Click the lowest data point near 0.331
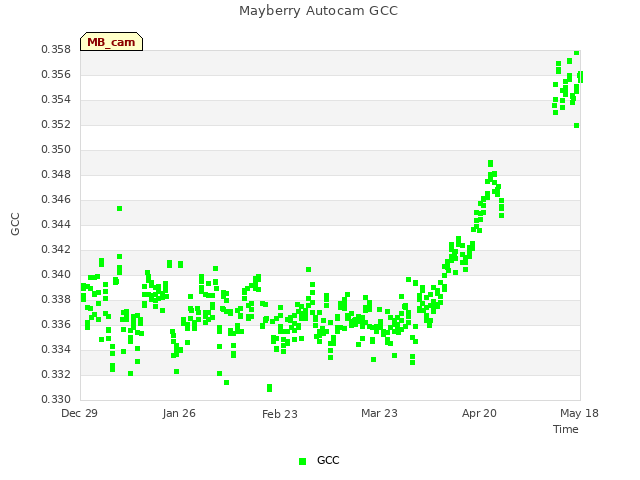This screenshot has height=480, width=640. point(269,388)
